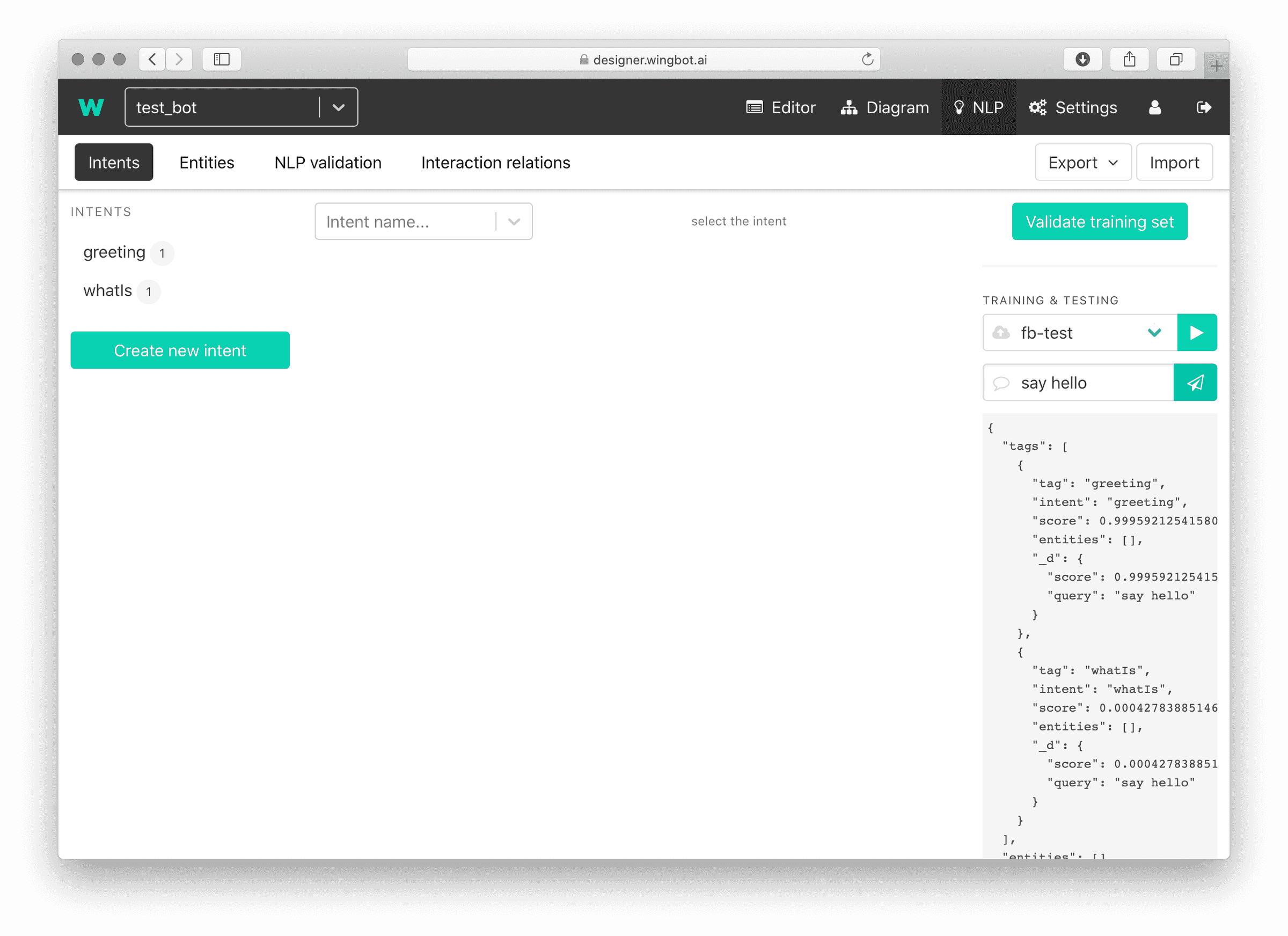
Task: Switch to Interaction relations tab
Action: (495, 163)
